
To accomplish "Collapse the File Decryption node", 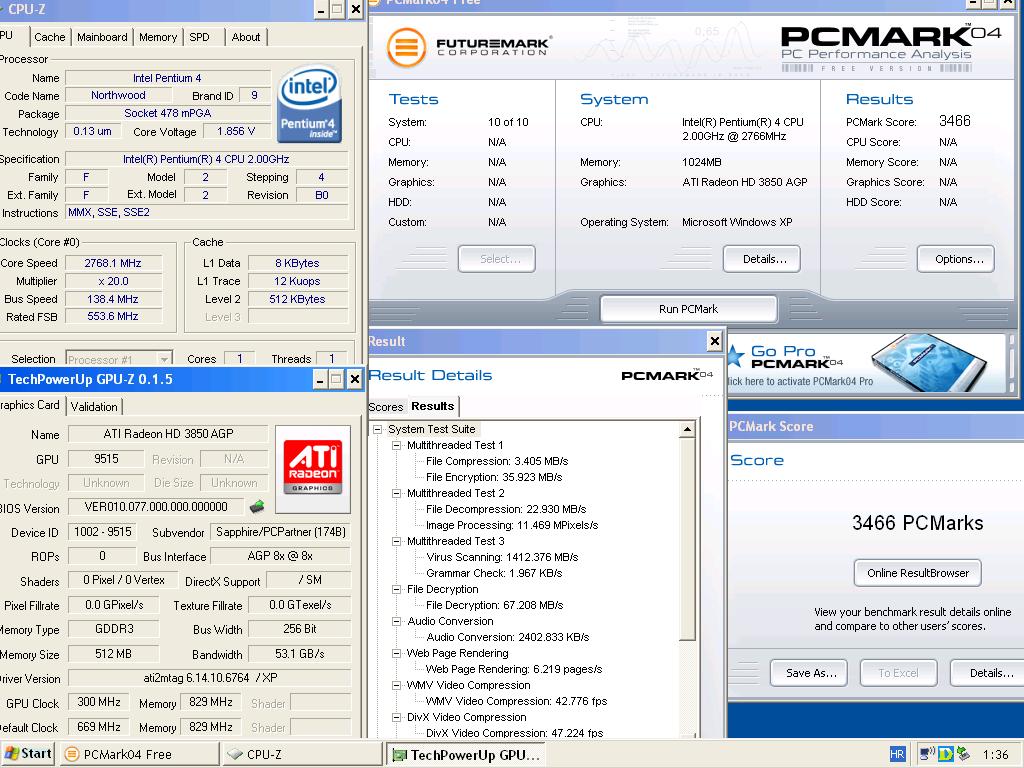I will click(396, 589).
